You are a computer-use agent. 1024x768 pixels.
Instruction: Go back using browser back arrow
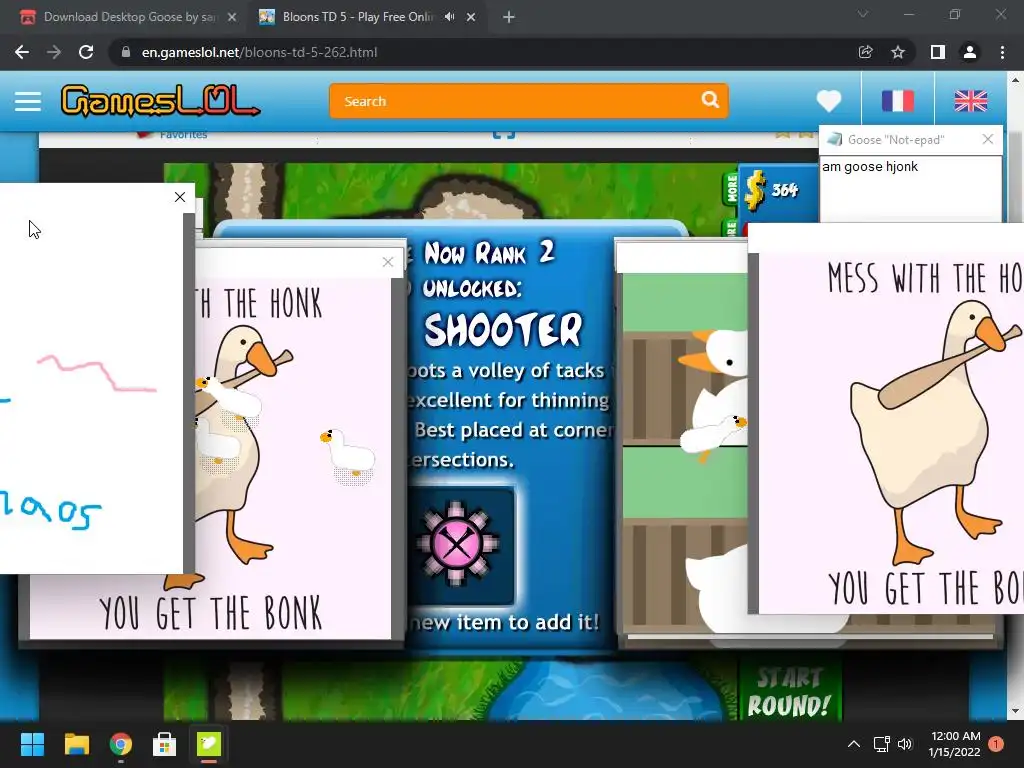(x=22, y=52)
